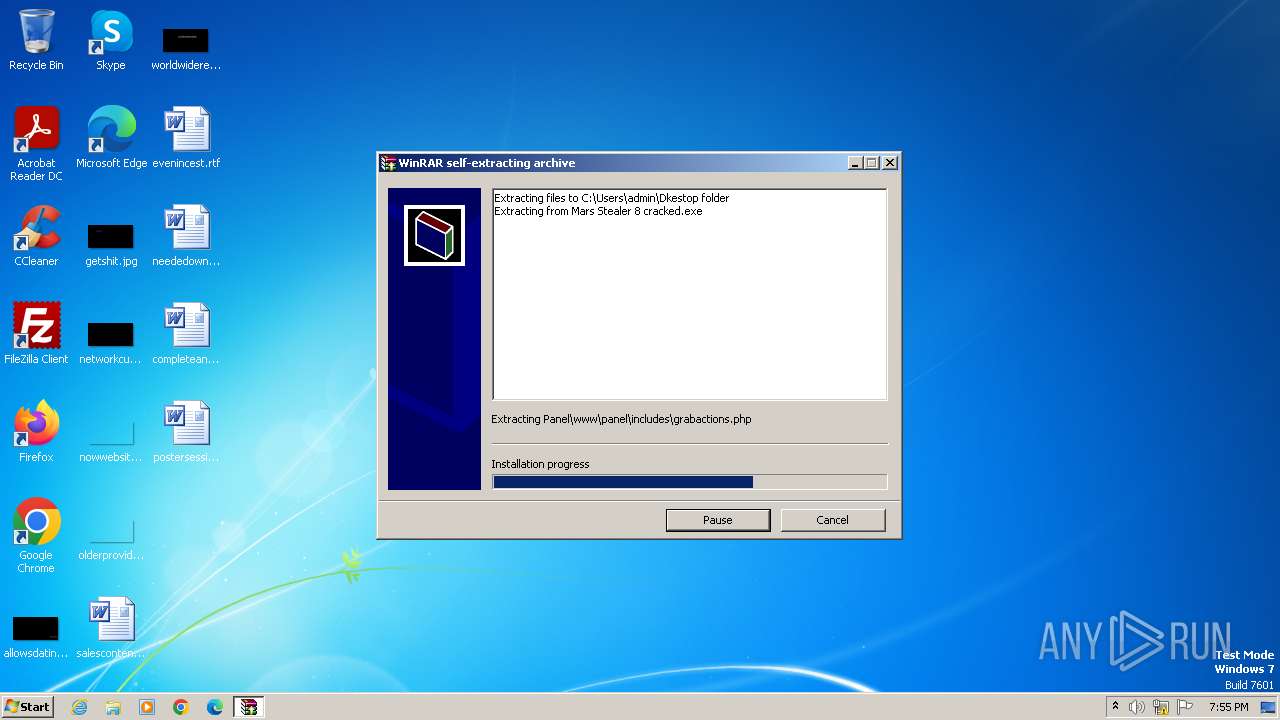The width and height of the screenshot is (1280, 720).
Task: Open the worldwidere... desktop file
Action: 186,48
